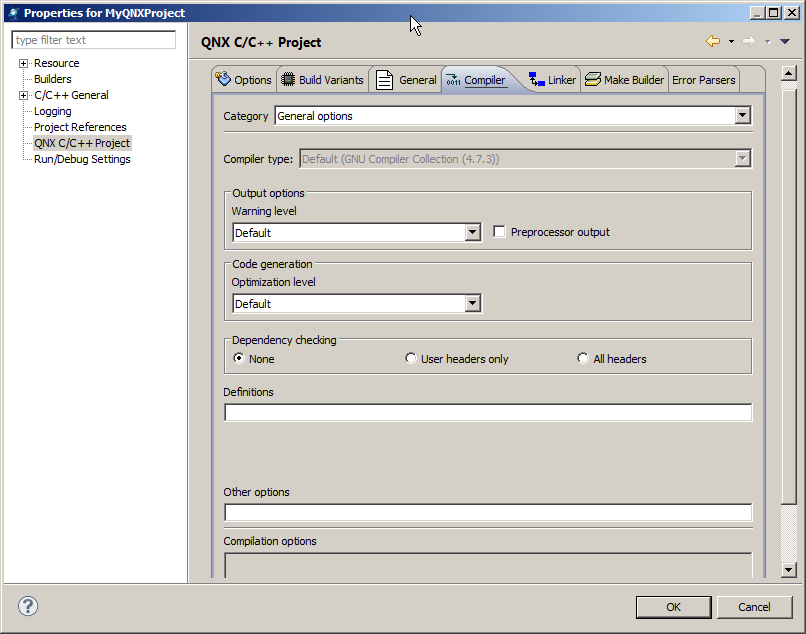Switch to the General tab
This screenshot has height=634, width=806.
point(406,80)
